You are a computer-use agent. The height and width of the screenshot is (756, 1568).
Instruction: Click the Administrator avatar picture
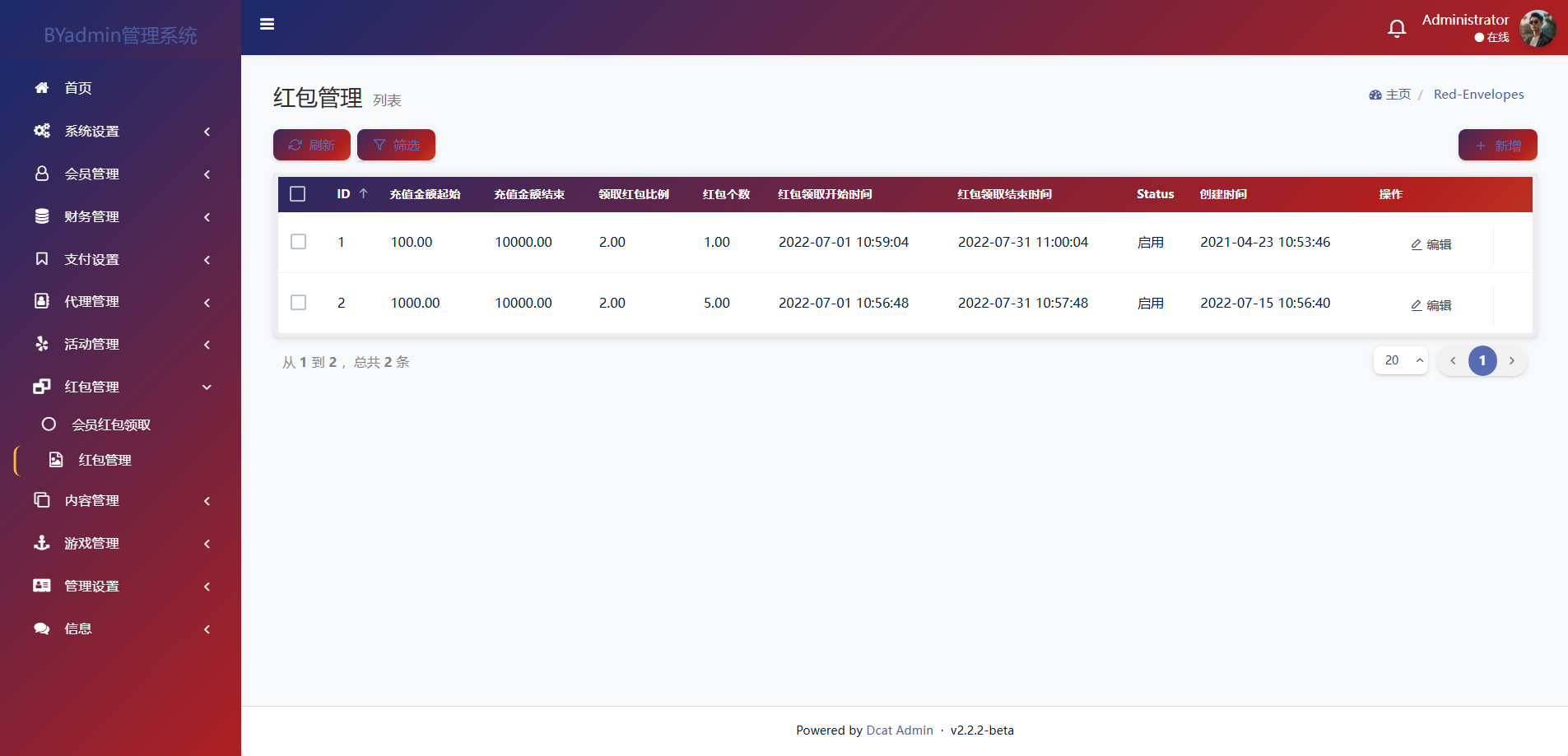pyautogui.click(x=1538, y=29)
